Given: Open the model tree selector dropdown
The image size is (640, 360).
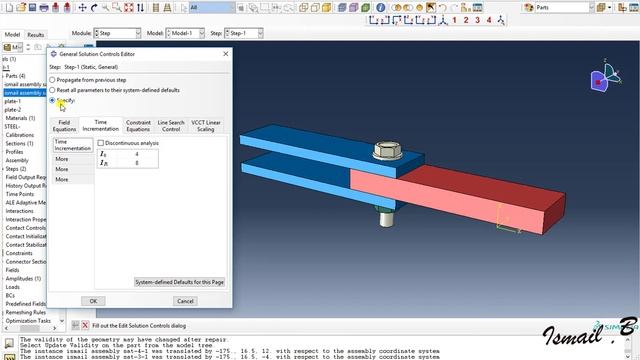Looking at the screenshot, I should [13, 47].
